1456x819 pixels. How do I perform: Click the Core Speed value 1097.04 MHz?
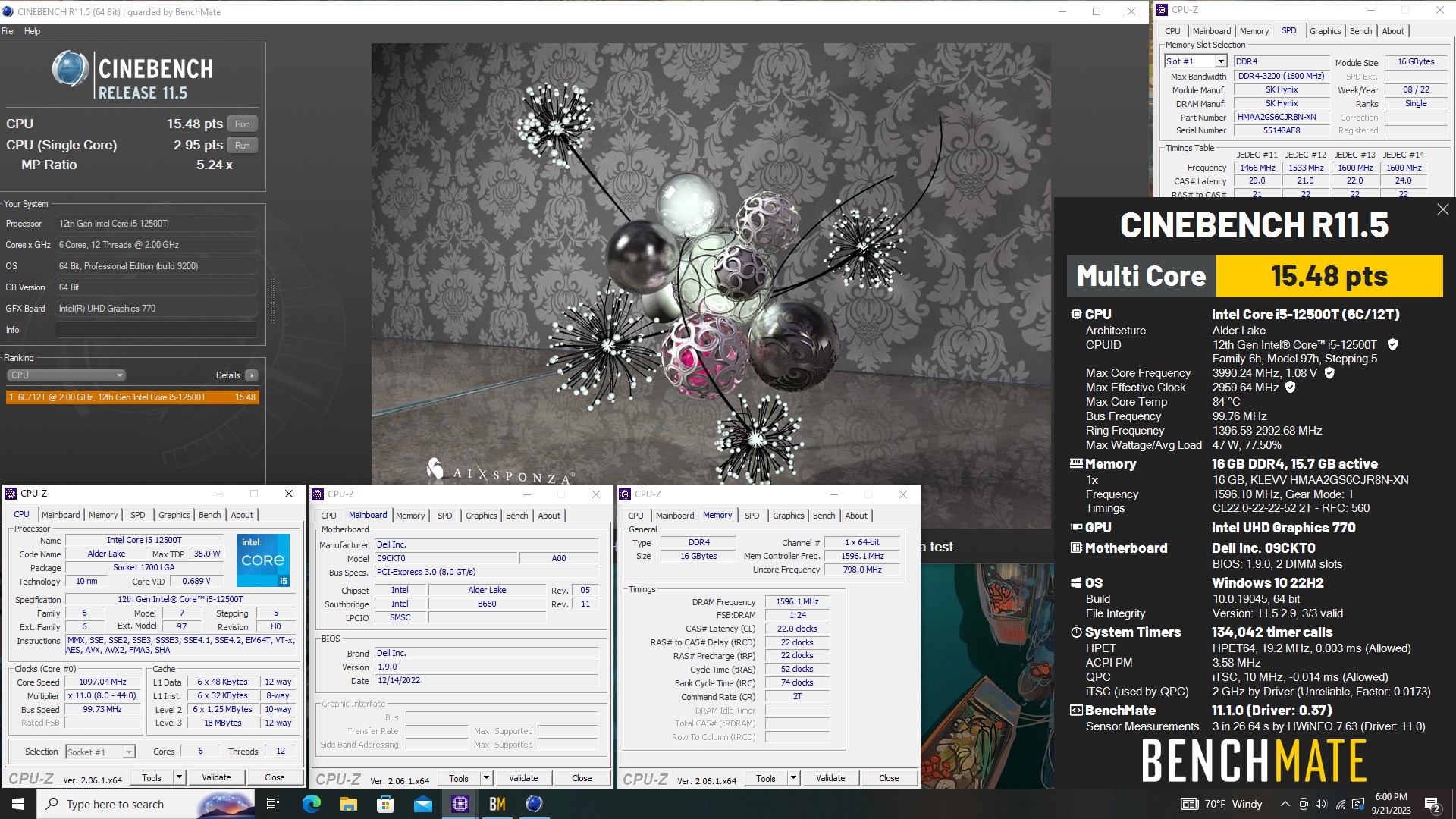(x=103, y=682)
